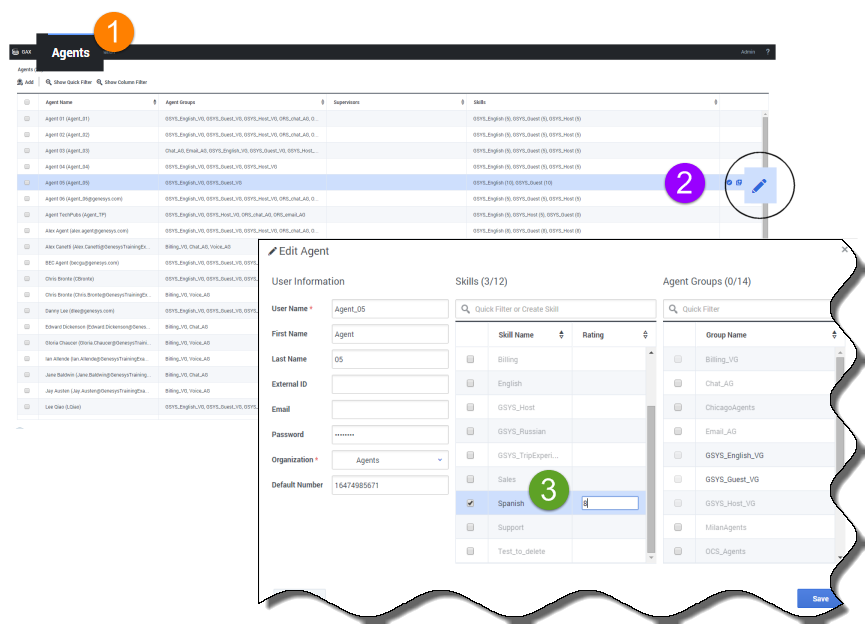
Task: Click the sort arrows beside Skill Name
Action: (x=561, y=335)
